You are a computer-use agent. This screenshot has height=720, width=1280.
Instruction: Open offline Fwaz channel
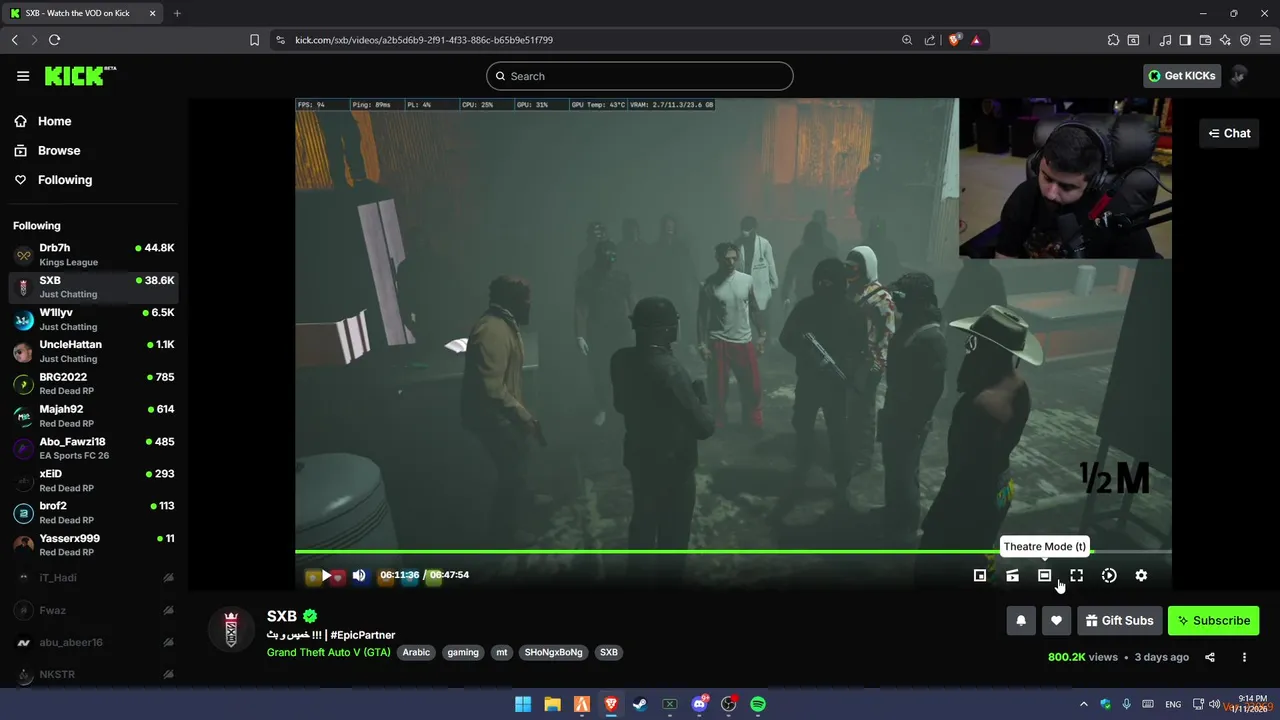click(x=94, y=610)
